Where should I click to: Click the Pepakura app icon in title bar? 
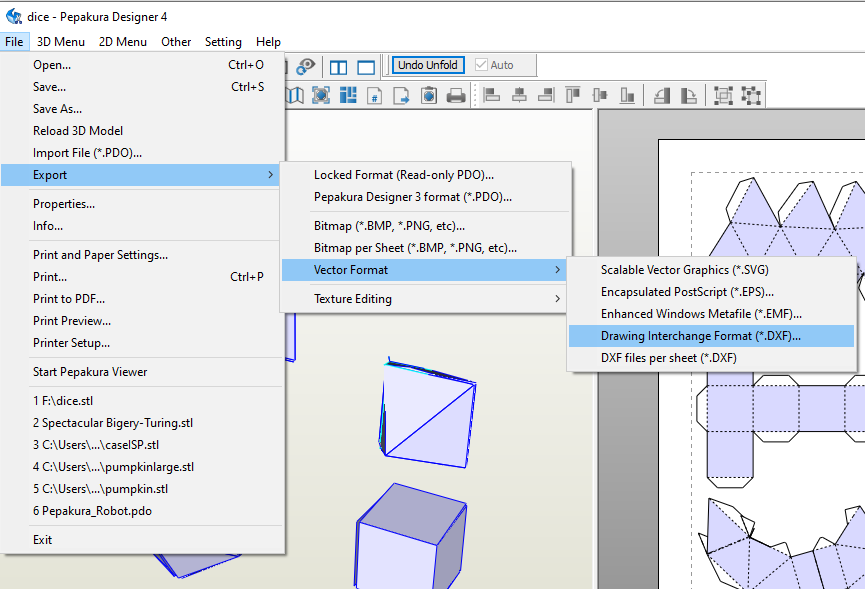pos(14,17)
